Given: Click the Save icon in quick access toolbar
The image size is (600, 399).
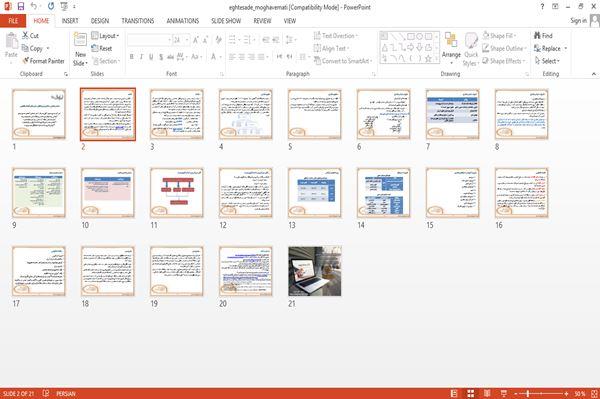Looking at the screenshot, I should click(x=21, y=7).
